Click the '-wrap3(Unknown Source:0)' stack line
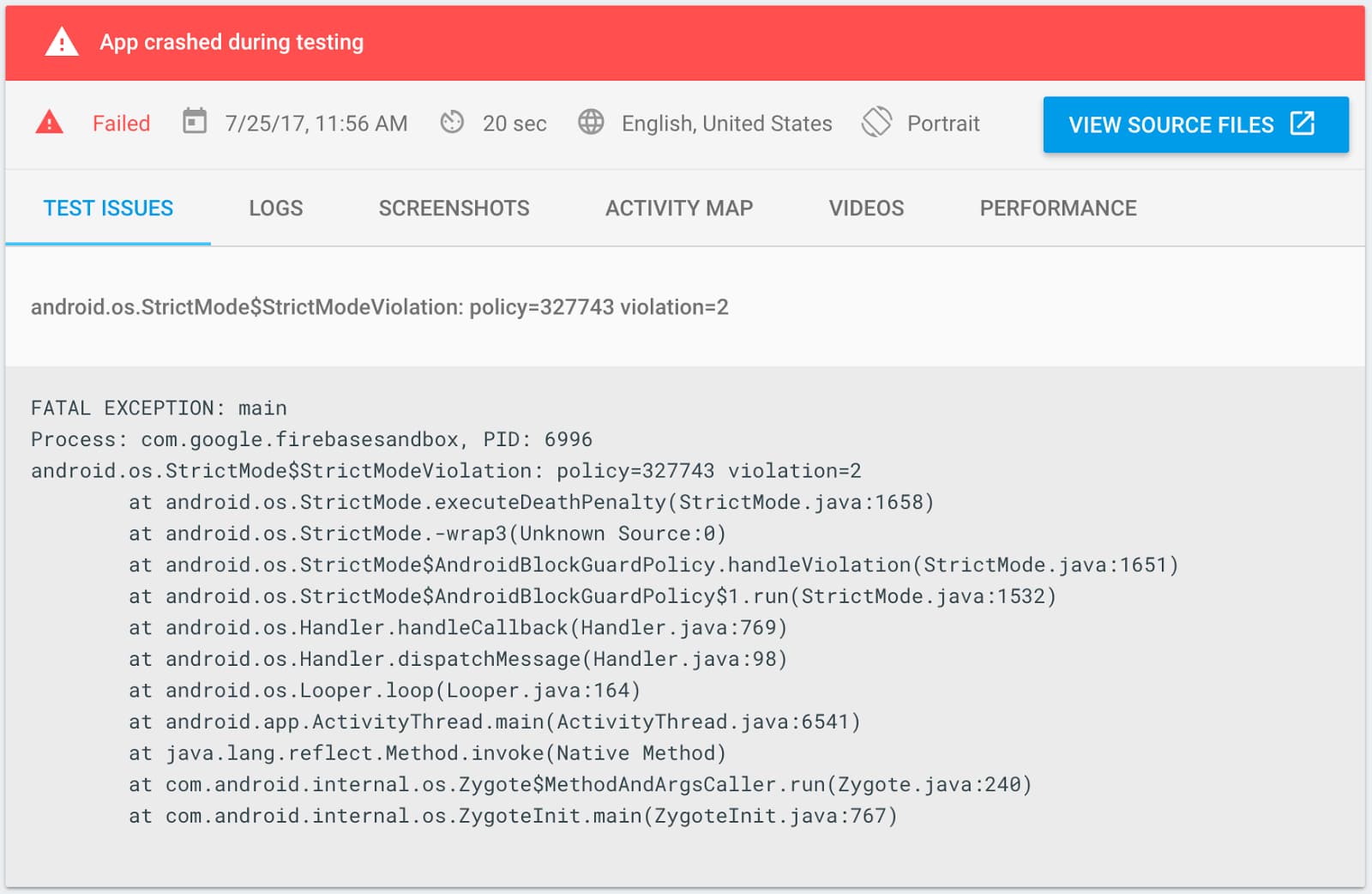 point(427,534)
